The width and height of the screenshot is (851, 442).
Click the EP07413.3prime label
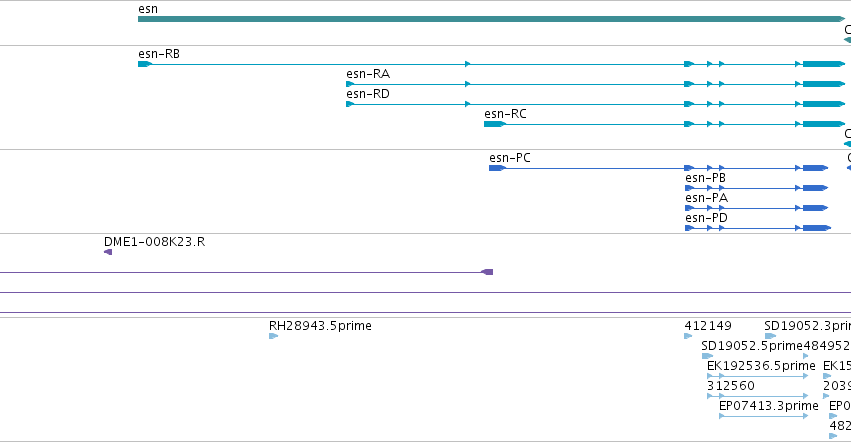point(769,406)
